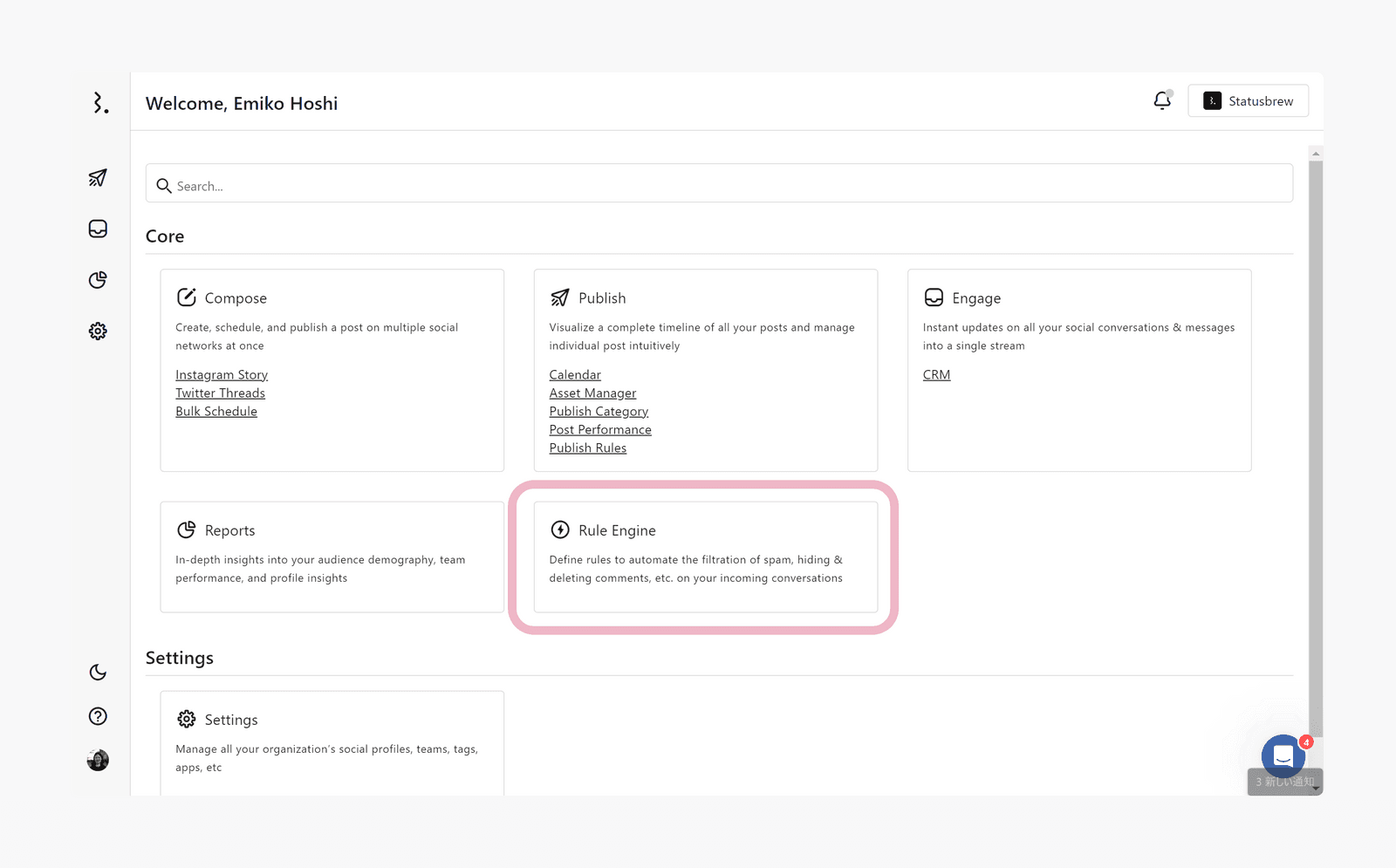Open the Statusbrew organization switcher

(x=1248, y=101)
